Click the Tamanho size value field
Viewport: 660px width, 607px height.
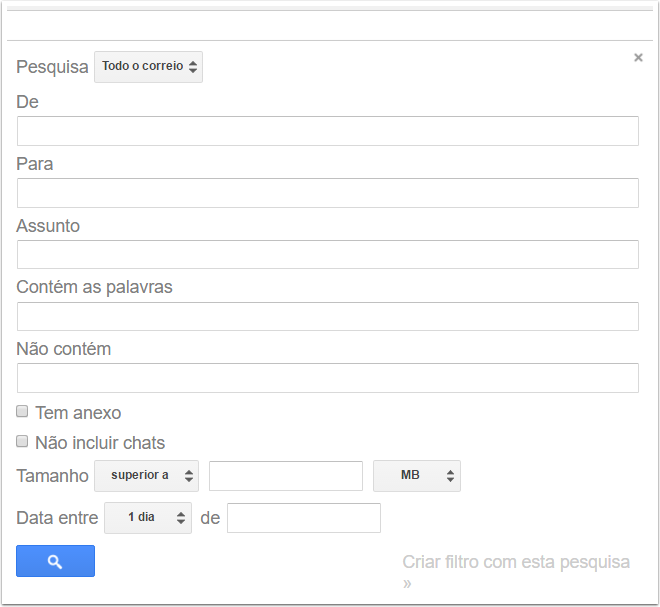point(285,476)
